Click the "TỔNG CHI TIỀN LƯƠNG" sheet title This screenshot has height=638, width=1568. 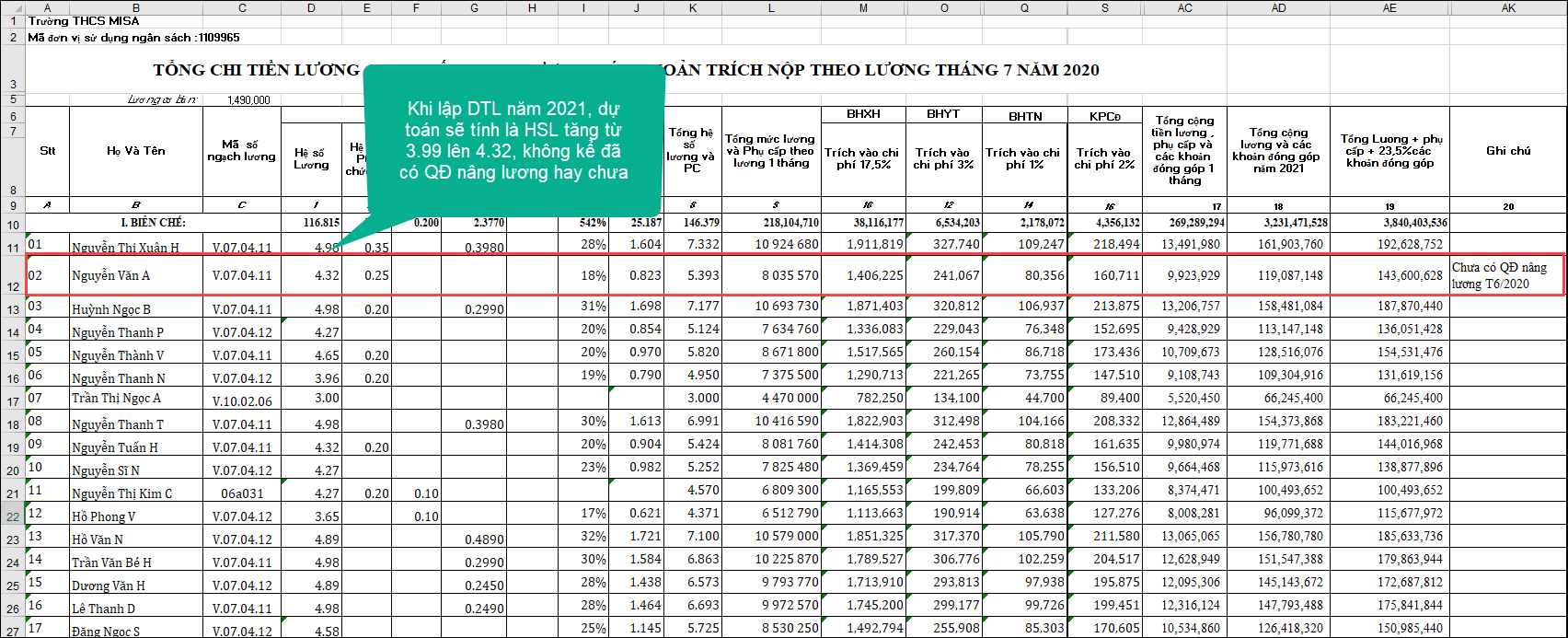click(x=626, y=70)
